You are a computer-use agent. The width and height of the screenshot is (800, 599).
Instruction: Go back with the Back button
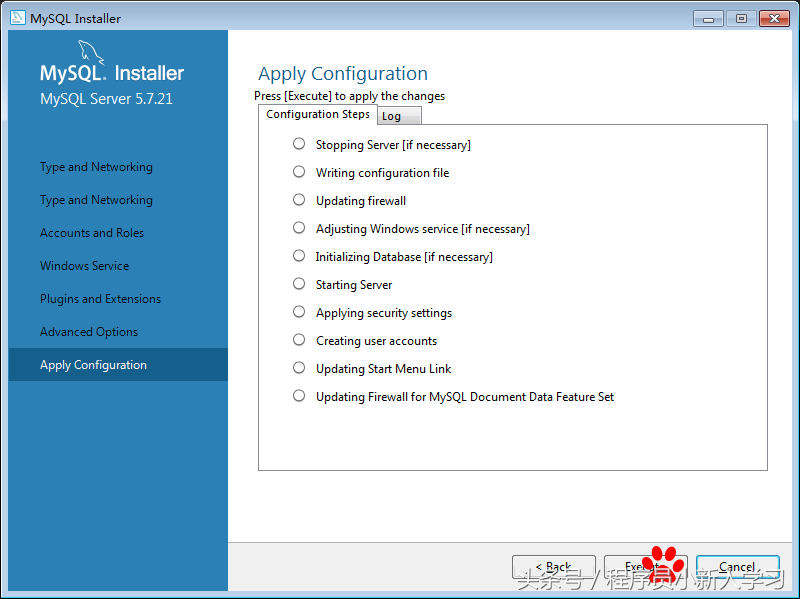(553, 567)
